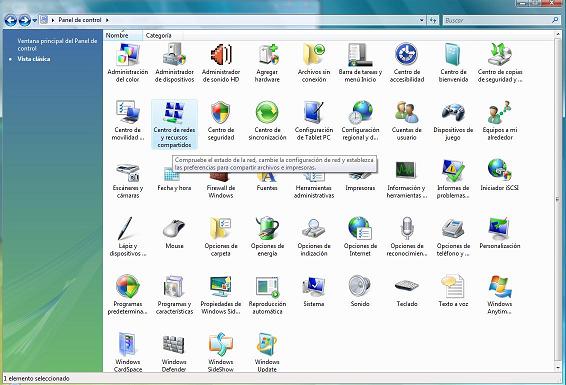Screen dimensions: 566x385
Task: Open Escáneres y cámaras
Action: click(127, 180)
